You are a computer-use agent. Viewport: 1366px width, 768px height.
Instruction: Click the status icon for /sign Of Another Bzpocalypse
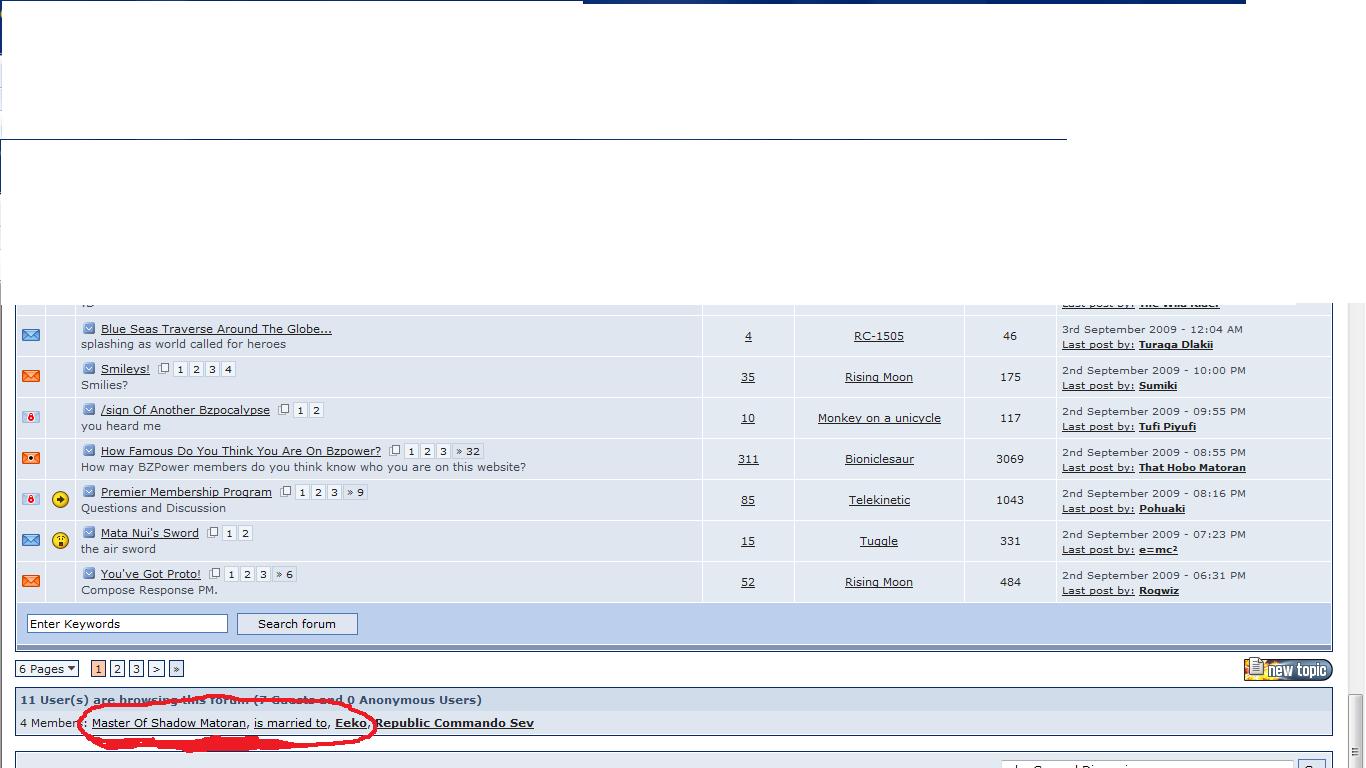[x=31, y=418]
